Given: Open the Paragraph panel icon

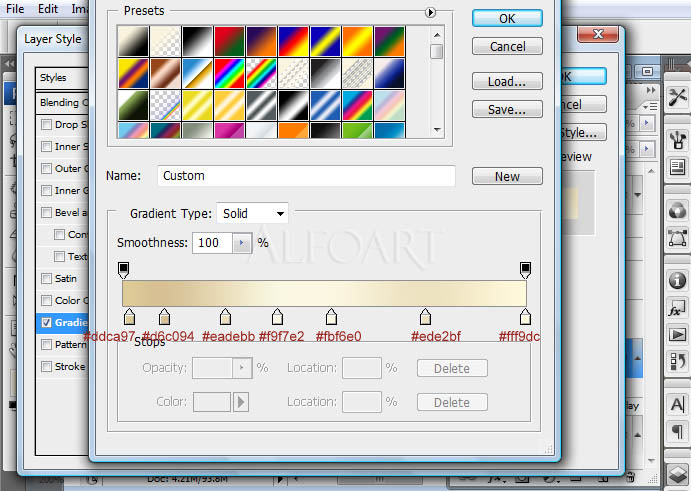Looking at the screenshot, I should (677, 431).
